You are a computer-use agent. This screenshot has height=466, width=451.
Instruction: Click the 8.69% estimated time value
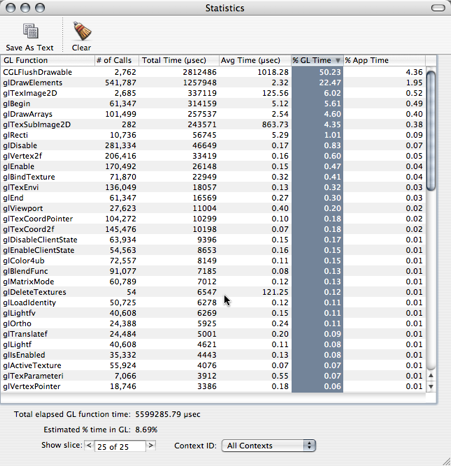[x=146, y=430]
